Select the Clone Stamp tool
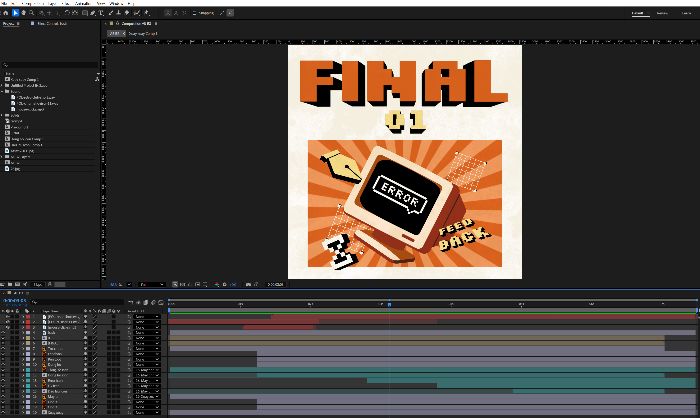 119,13
